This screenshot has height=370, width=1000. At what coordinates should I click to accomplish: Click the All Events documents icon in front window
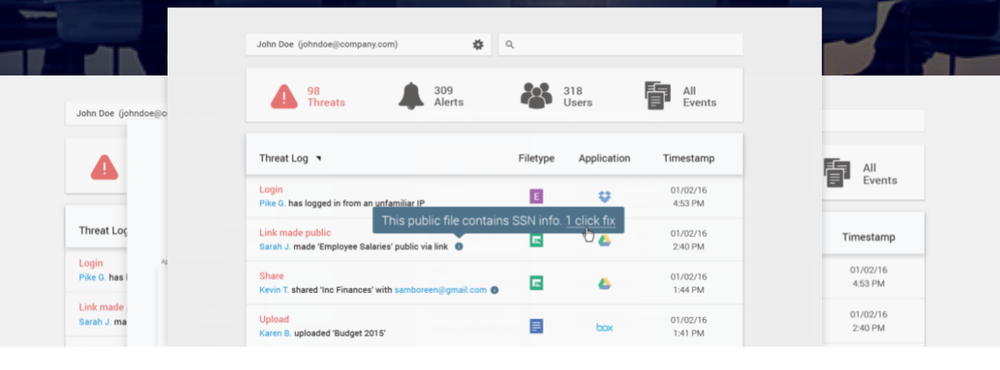pos(658,96)
